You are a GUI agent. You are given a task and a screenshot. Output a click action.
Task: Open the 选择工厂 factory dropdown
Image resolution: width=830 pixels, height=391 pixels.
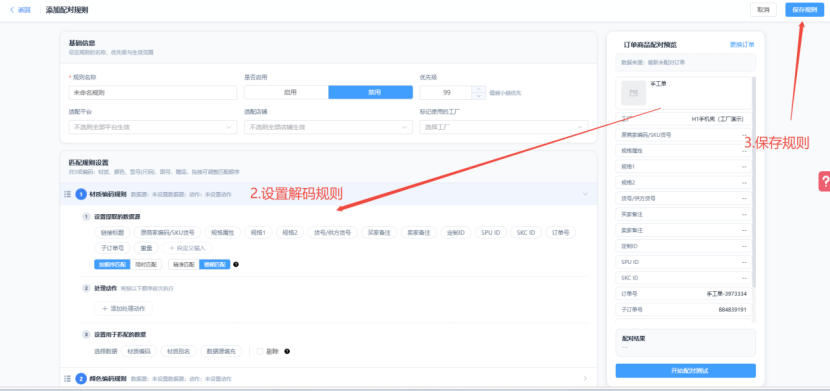(x=504, y=127)
